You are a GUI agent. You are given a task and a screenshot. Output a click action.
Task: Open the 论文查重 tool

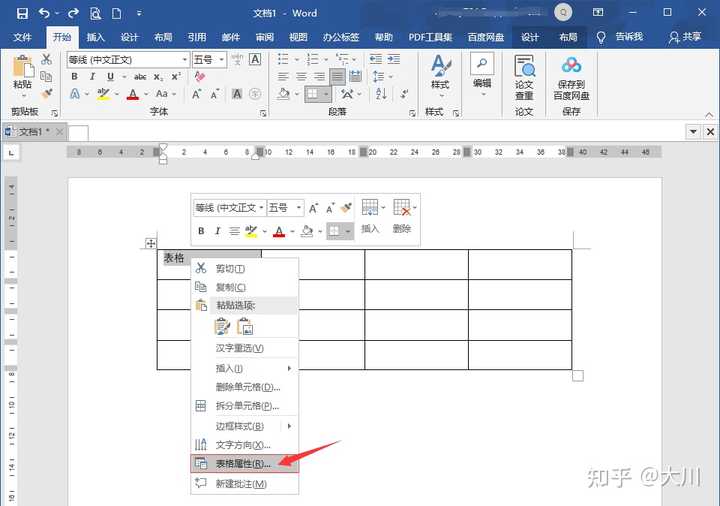(x=524, y=77)
